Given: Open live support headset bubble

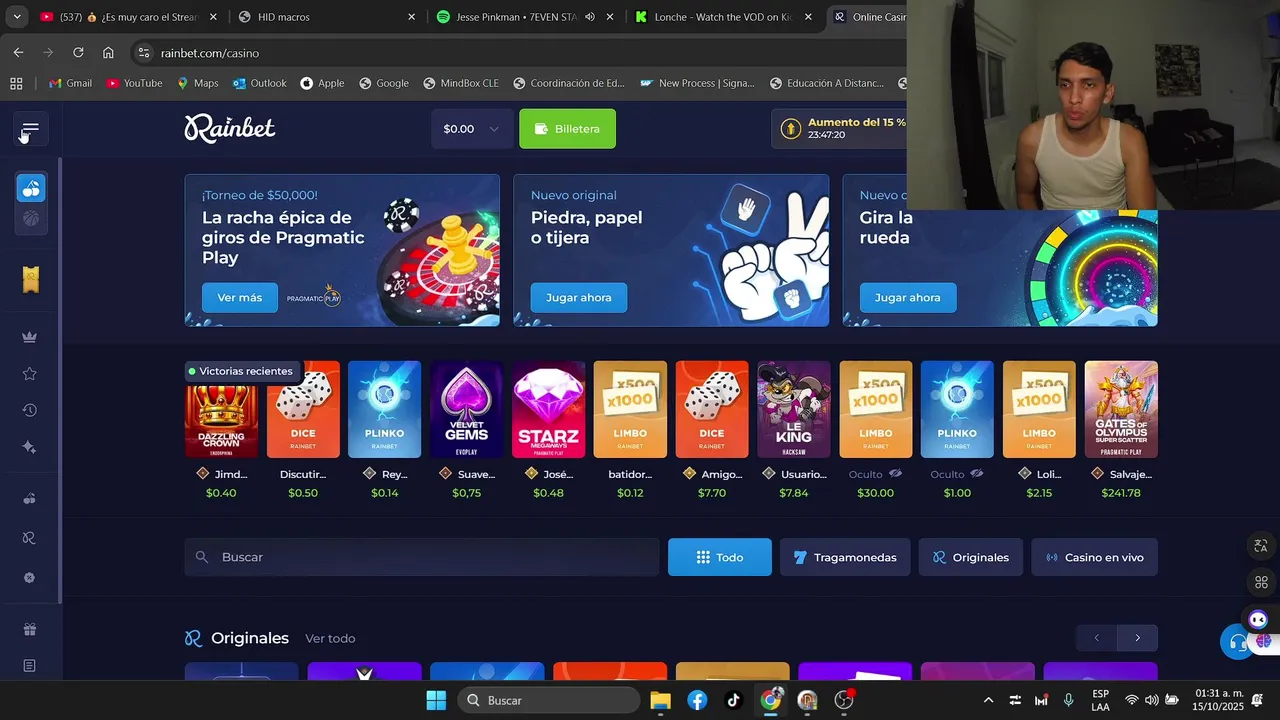Looking at the screenshot, I should (x=1238, y=643).
